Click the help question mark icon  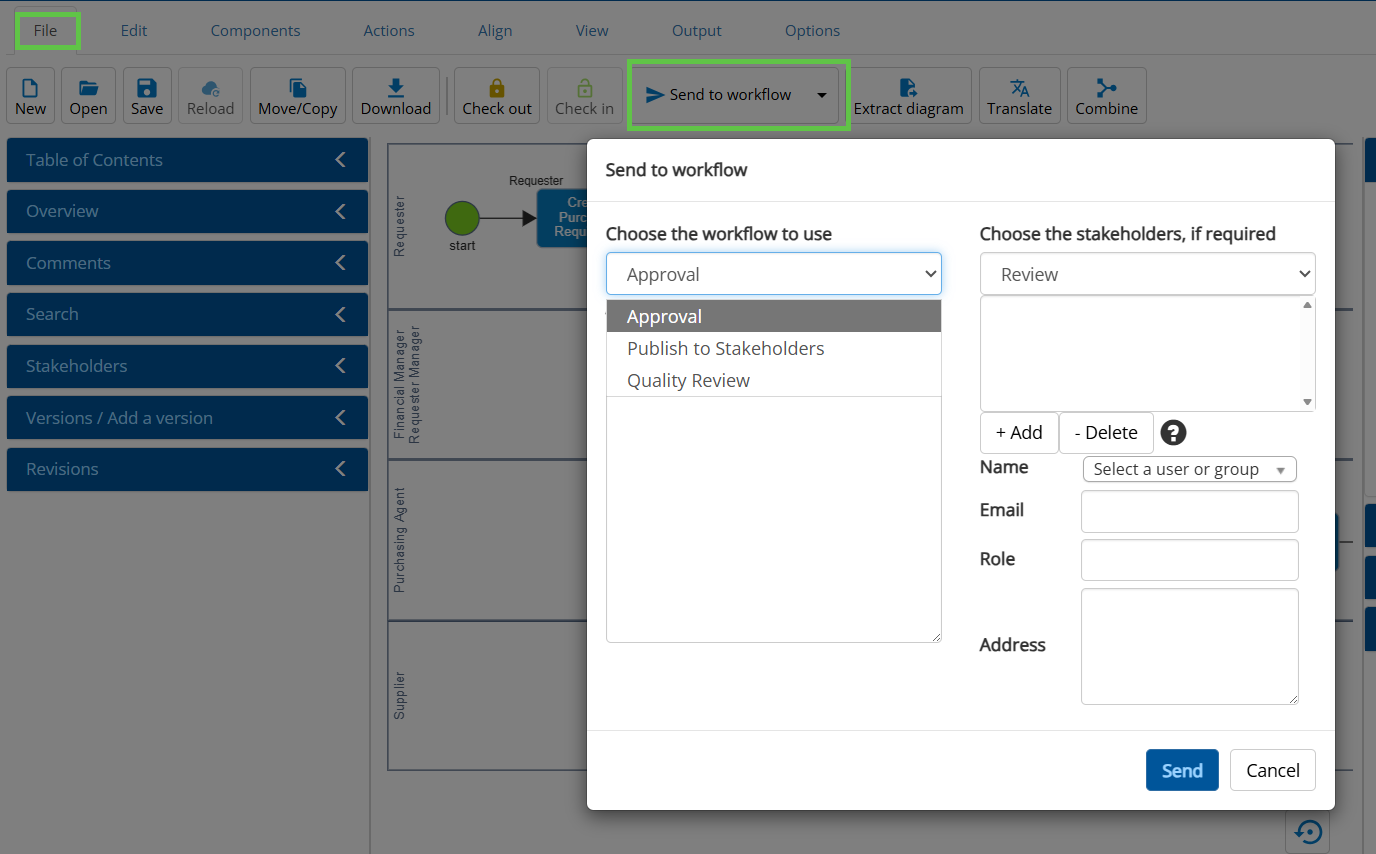(x=1173, y=433)
